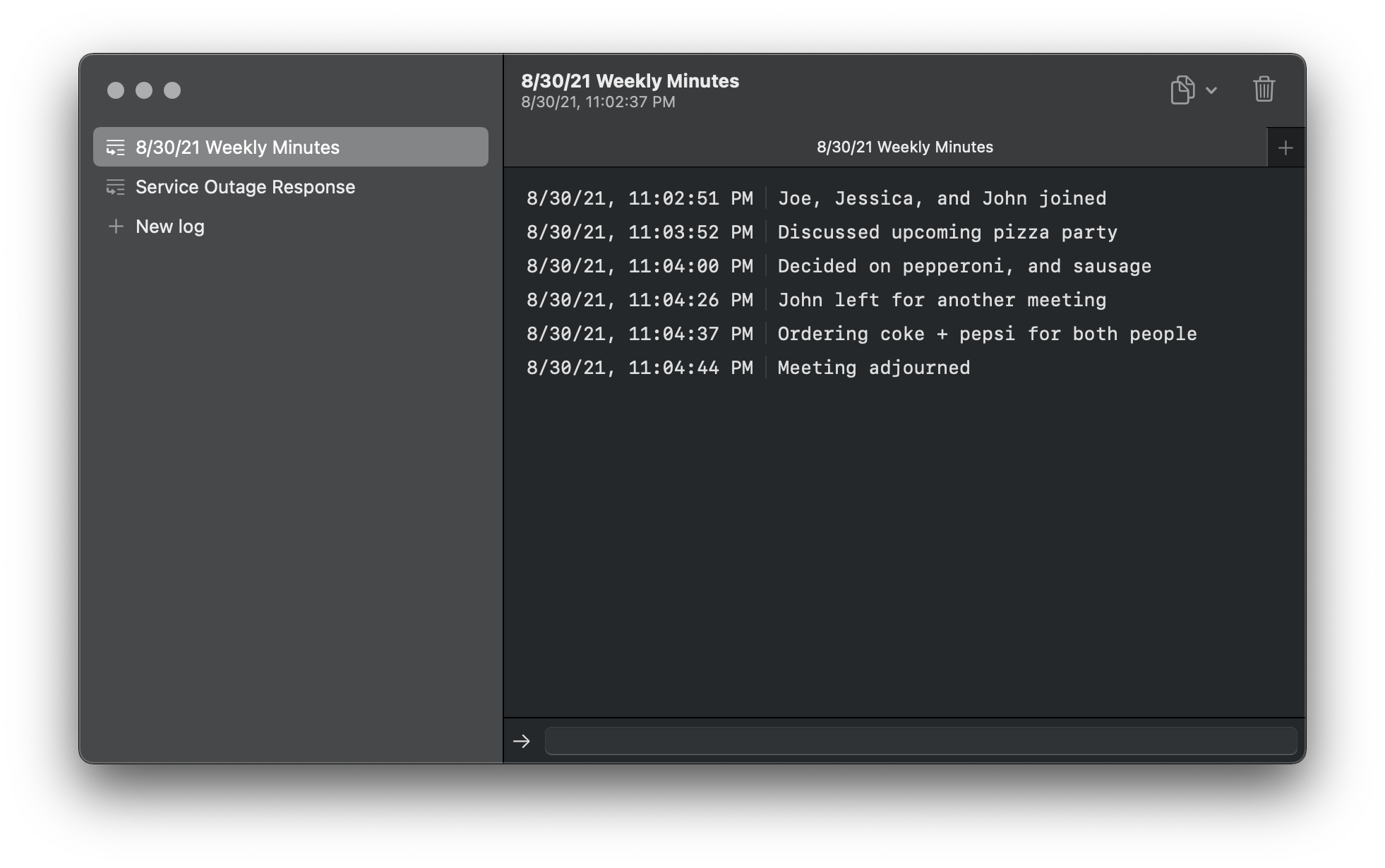
Task: Add a new tab with plus icon
Action: 1285,147
